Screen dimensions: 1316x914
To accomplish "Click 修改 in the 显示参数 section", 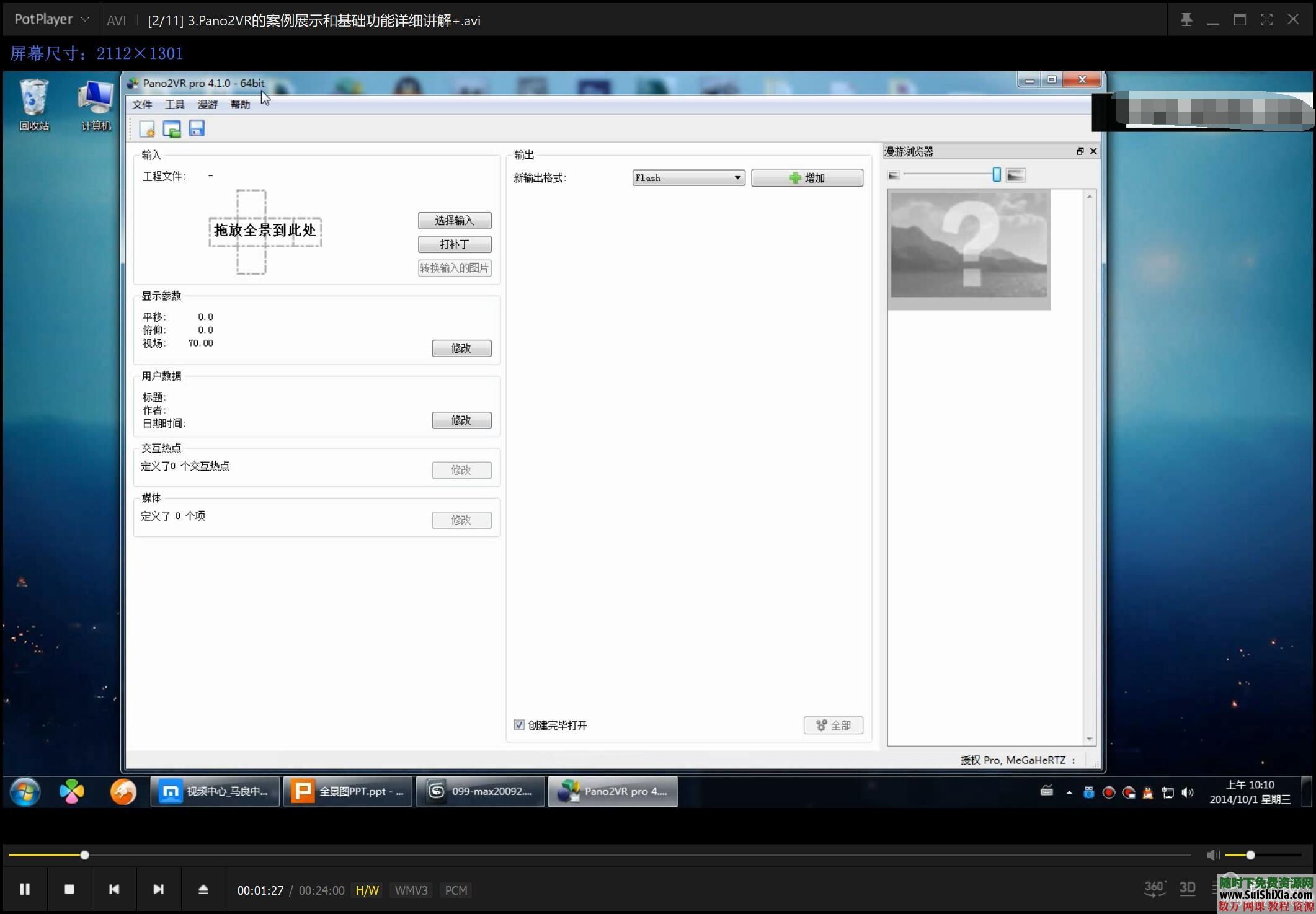I will click(x=461, y=348).
